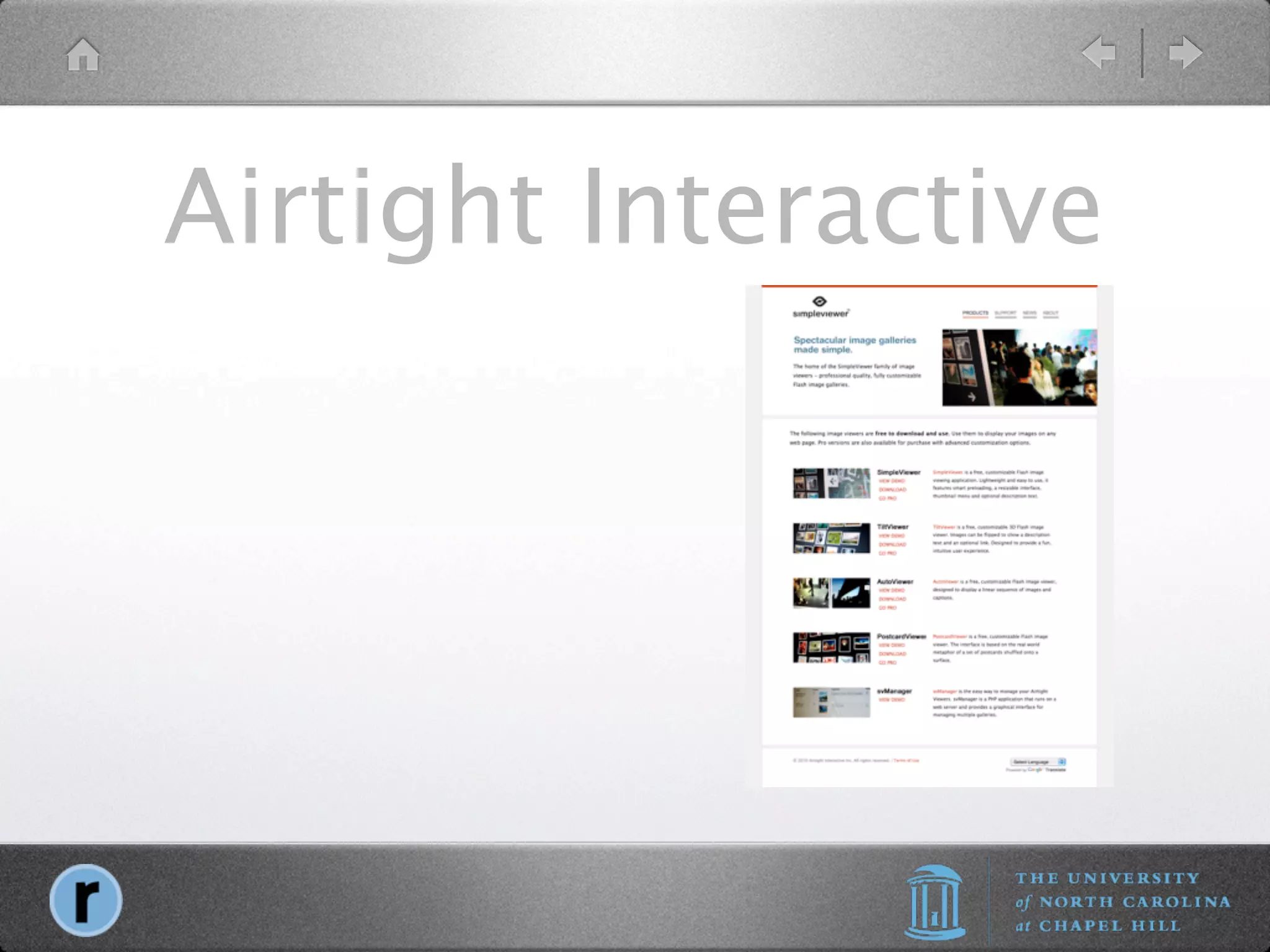The height and width of the screenshot is (952, 1270).
Task: Select PRODUCTS tab in website screenshot
Action: [x=975, y=313]
